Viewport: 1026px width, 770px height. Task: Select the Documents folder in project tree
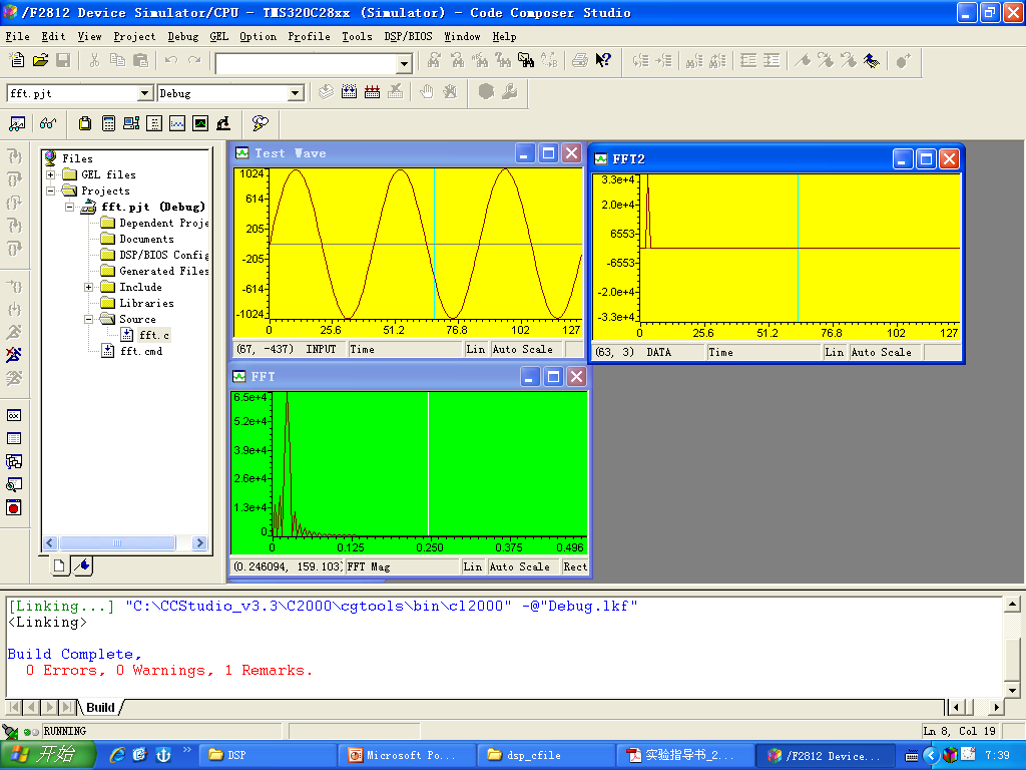147,239
